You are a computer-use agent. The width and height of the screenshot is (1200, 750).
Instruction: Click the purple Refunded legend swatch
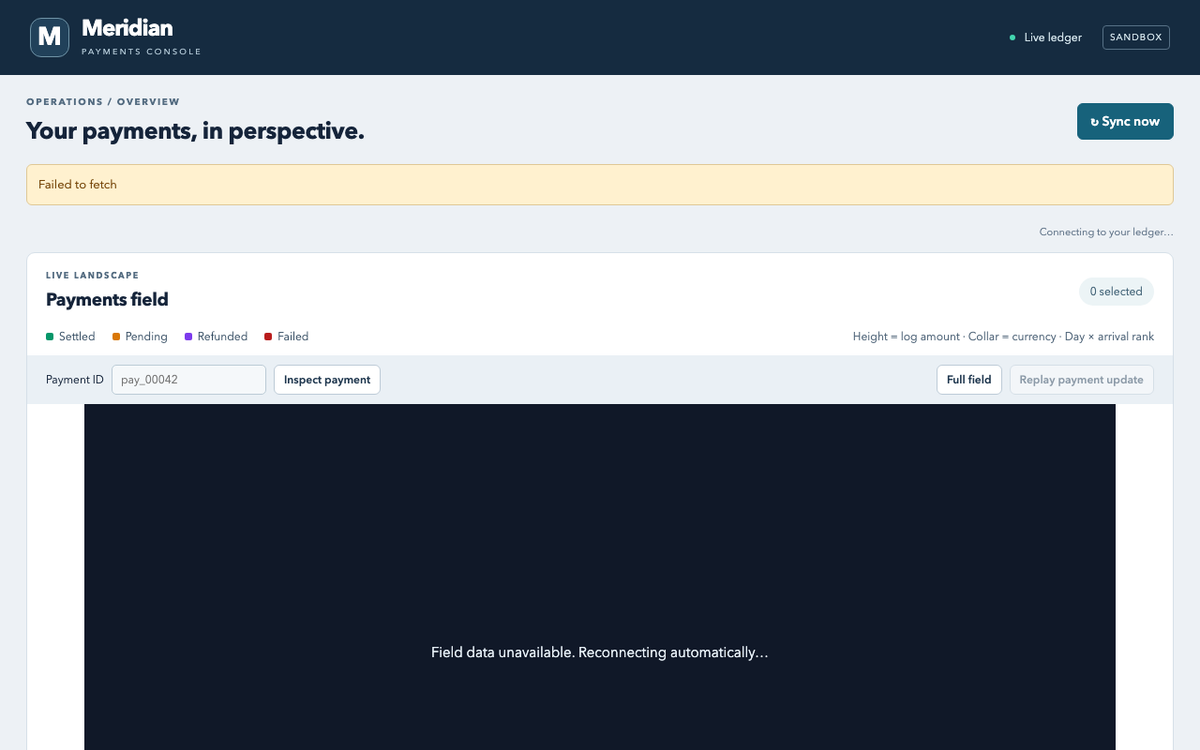(x=188, y=337)
